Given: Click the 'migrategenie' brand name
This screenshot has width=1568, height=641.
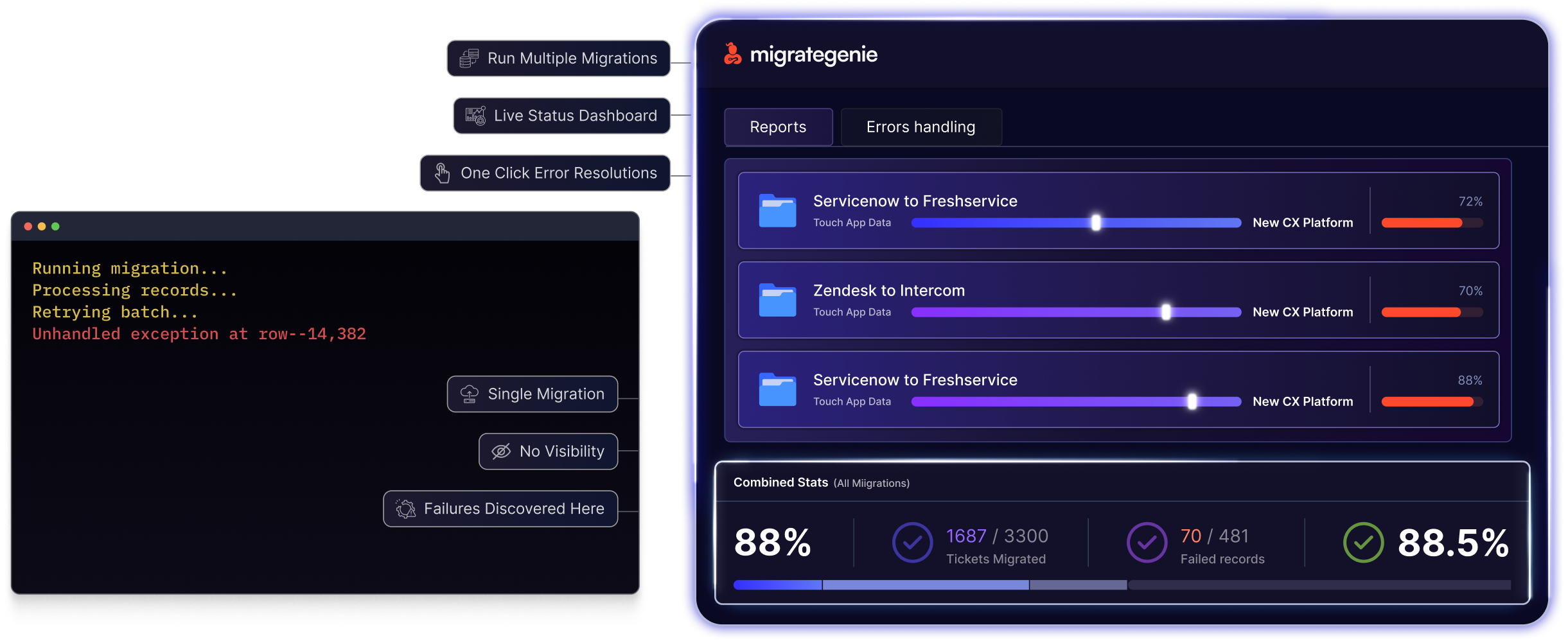Looking at the screenshot, I should click(813, 55).
